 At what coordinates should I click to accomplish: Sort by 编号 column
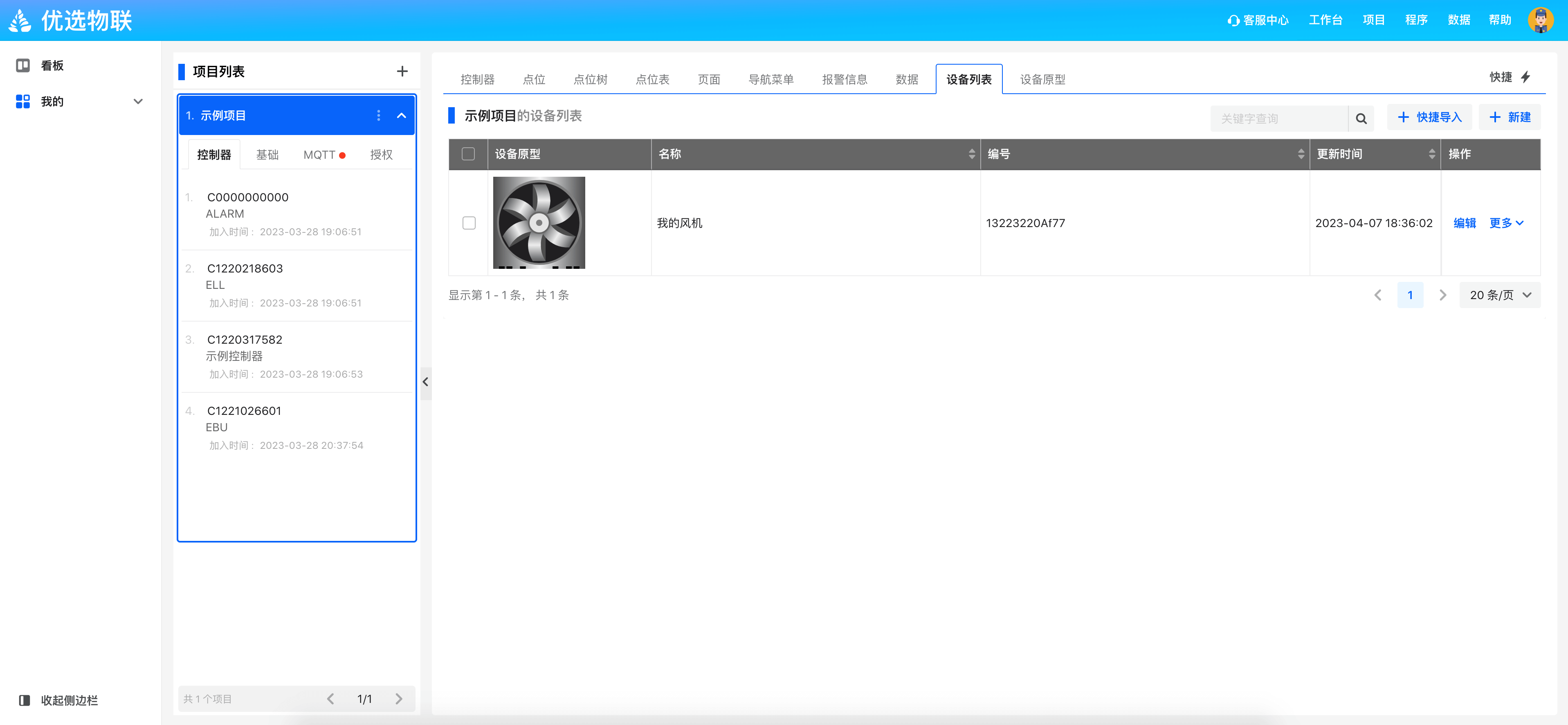(1301, 154)
